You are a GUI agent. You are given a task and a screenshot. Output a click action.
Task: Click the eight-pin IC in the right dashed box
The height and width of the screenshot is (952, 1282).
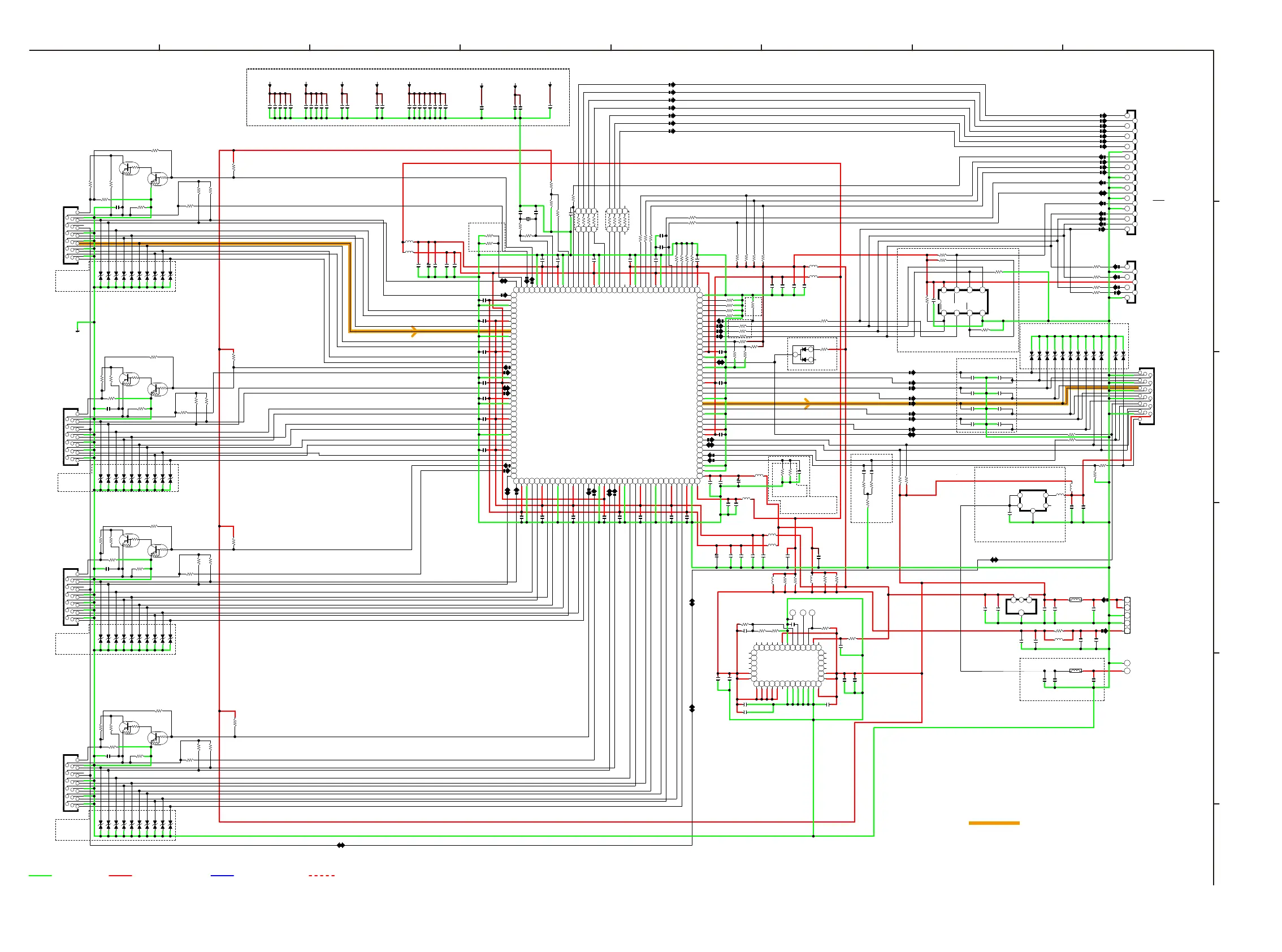(962, 301)
